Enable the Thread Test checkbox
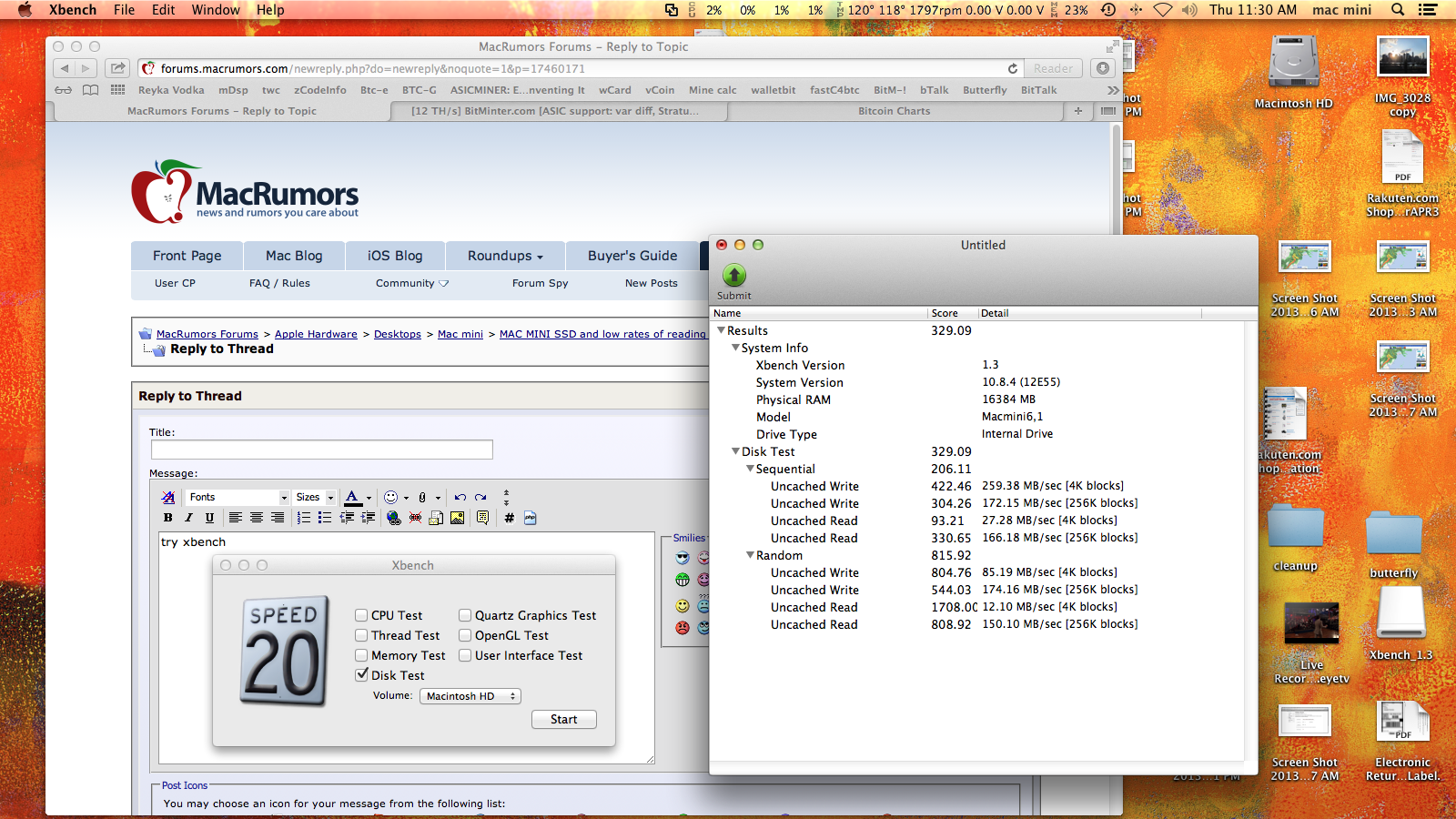Screen dimensions: 1456x819 coord(361,635)
